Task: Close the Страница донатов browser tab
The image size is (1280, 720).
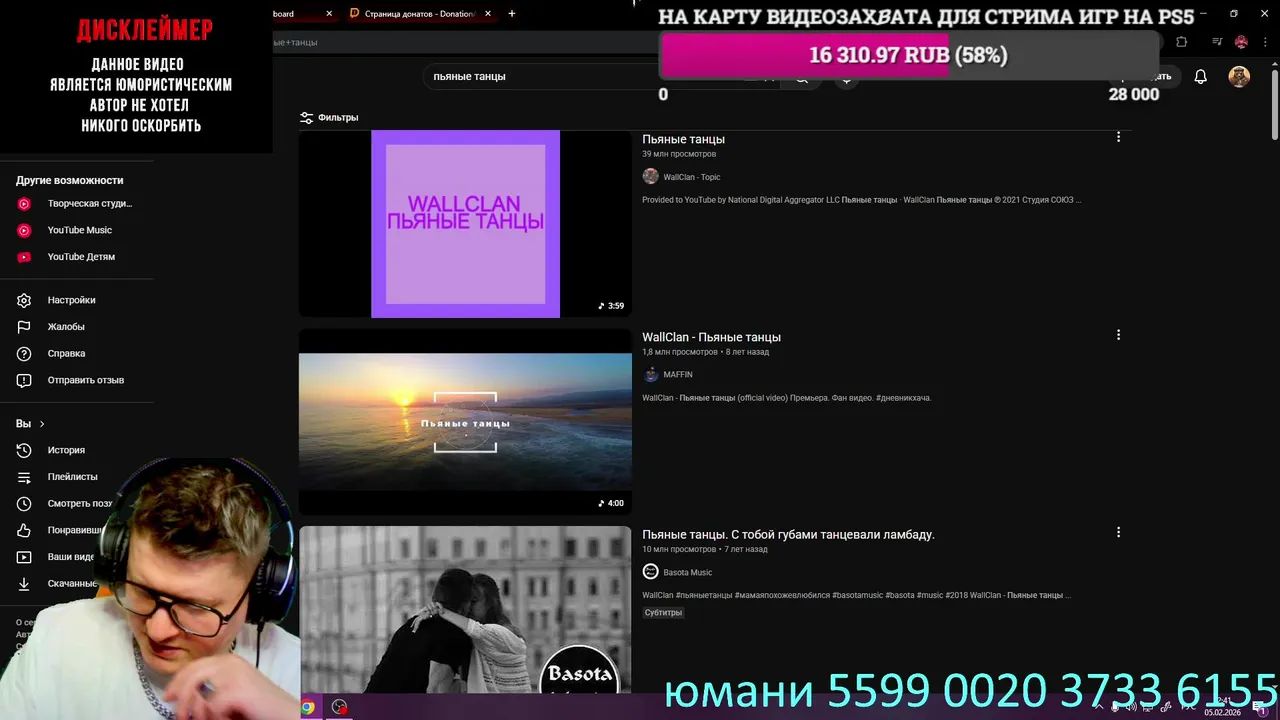Action: click(488, 14)
